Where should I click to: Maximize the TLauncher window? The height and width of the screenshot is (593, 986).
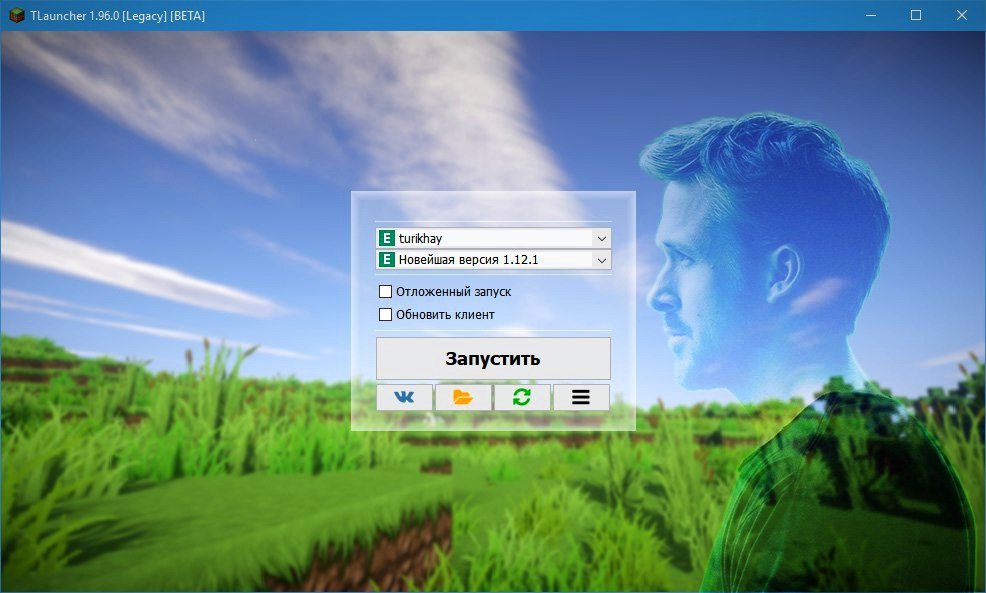pyautogui.click(x=916, y=15)
